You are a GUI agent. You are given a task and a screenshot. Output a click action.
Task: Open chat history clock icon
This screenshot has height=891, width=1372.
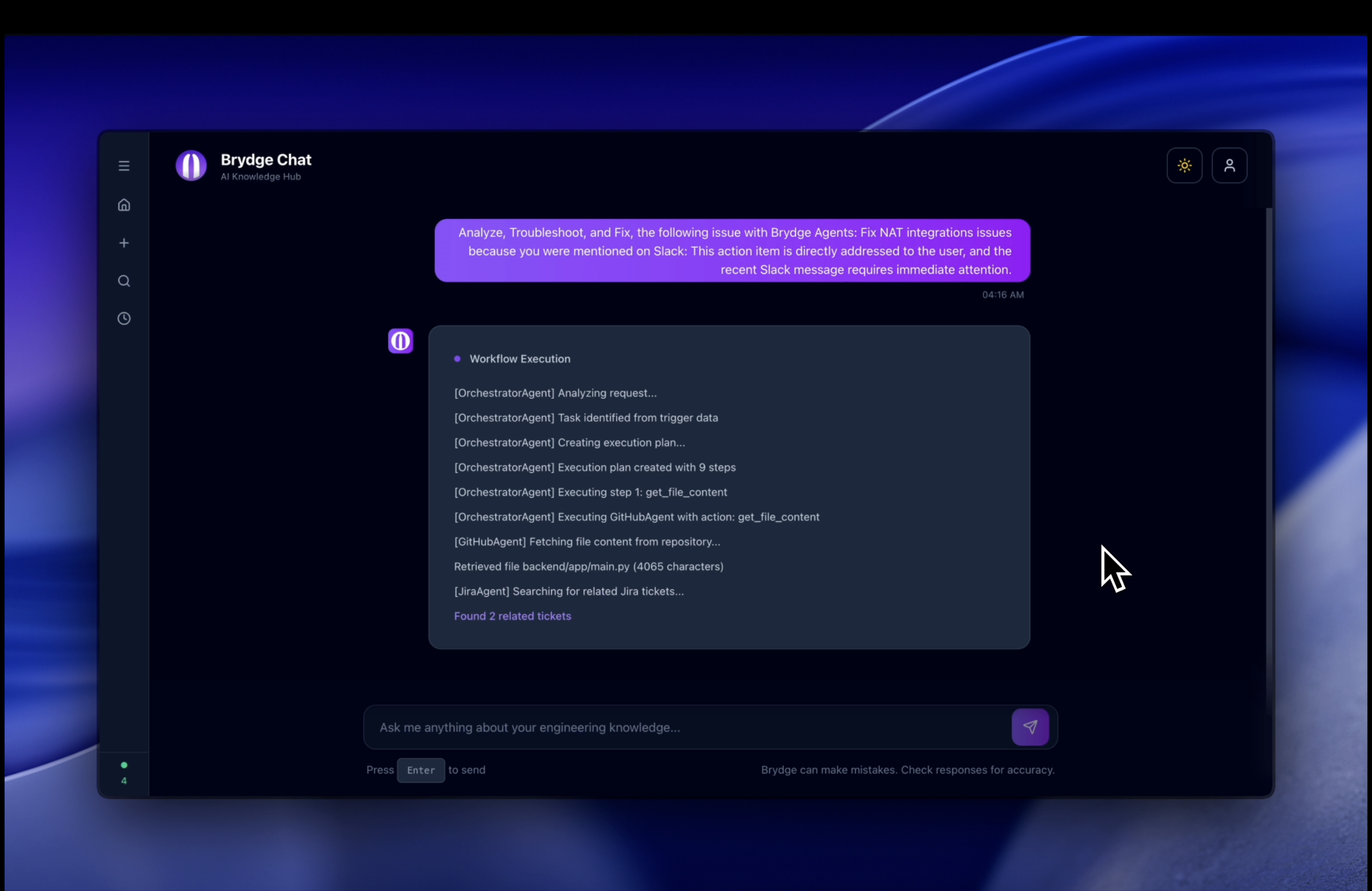[124, 319]
